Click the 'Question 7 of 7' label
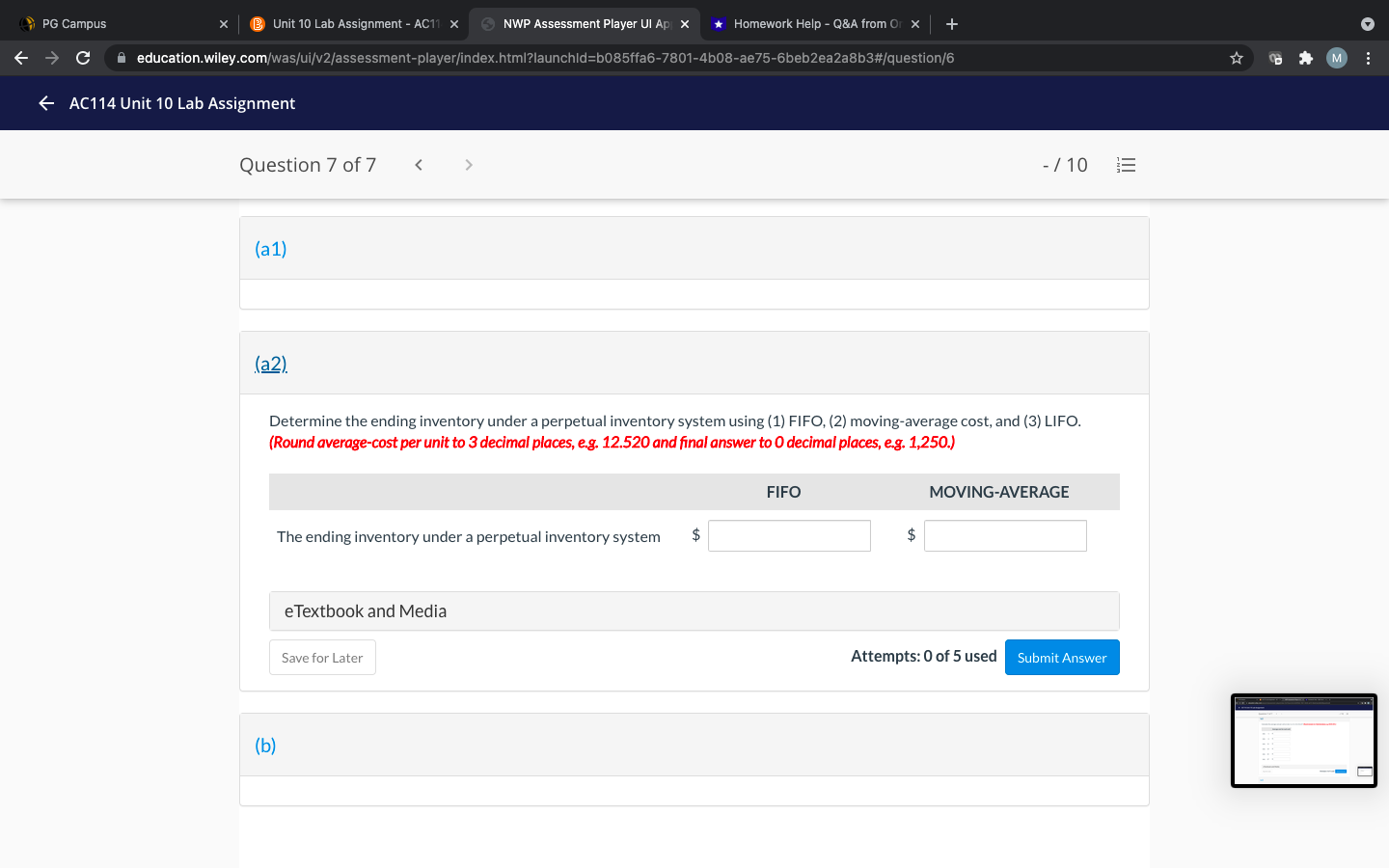Image resolution: width=1389 pixels, height=868 pixels. (308, 165)
